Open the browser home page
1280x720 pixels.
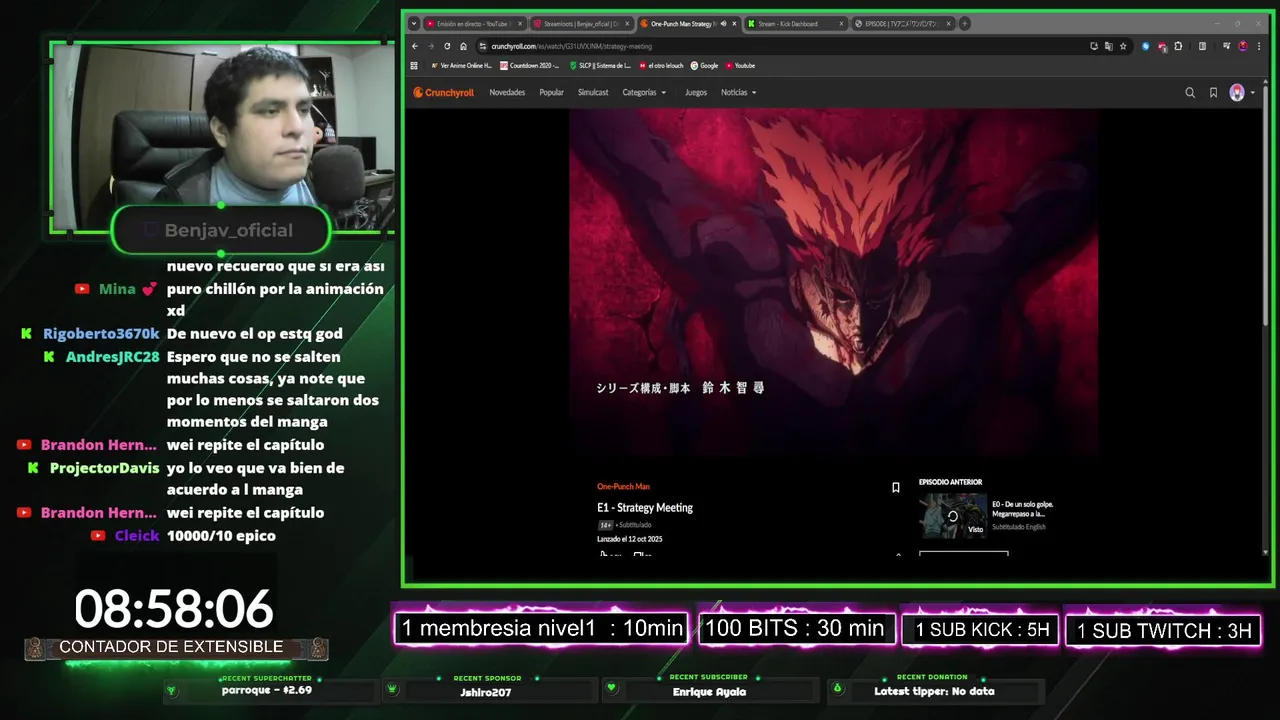point(463,46)
